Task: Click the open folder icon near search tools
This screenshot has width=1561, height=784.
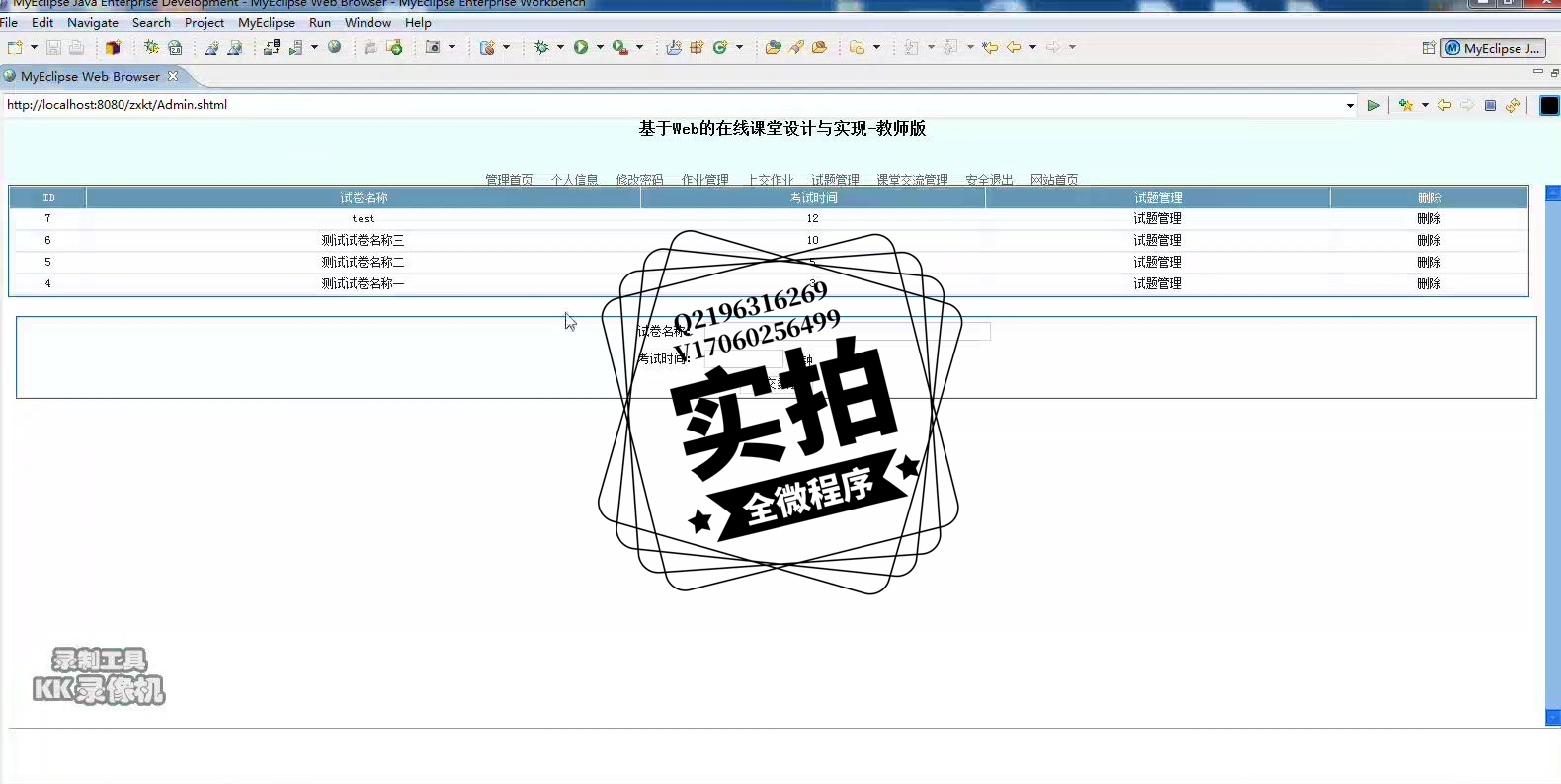Action: pyautogui.click(x=773, y=47)
